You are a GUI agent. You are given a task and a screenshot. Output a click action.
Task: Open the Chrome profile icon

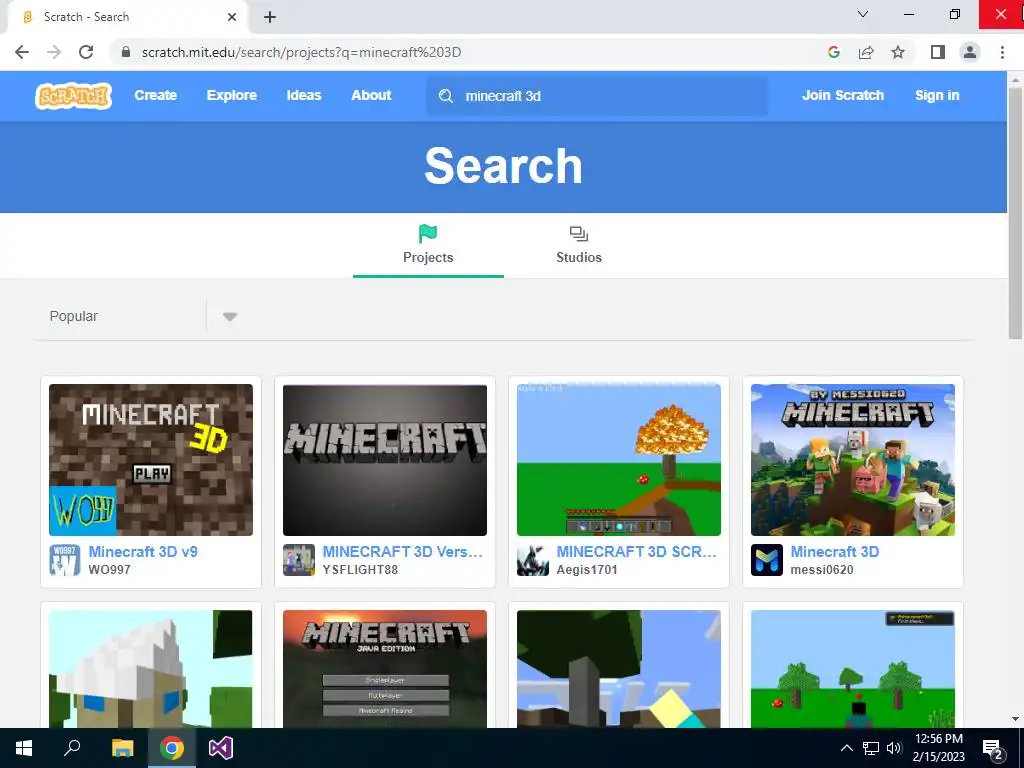(970, 52)
